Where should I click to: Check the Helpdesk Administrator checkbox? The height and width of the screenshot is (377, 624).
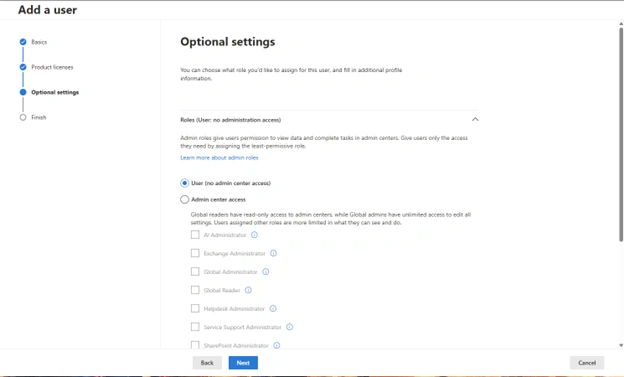click(x=195, y=309)
